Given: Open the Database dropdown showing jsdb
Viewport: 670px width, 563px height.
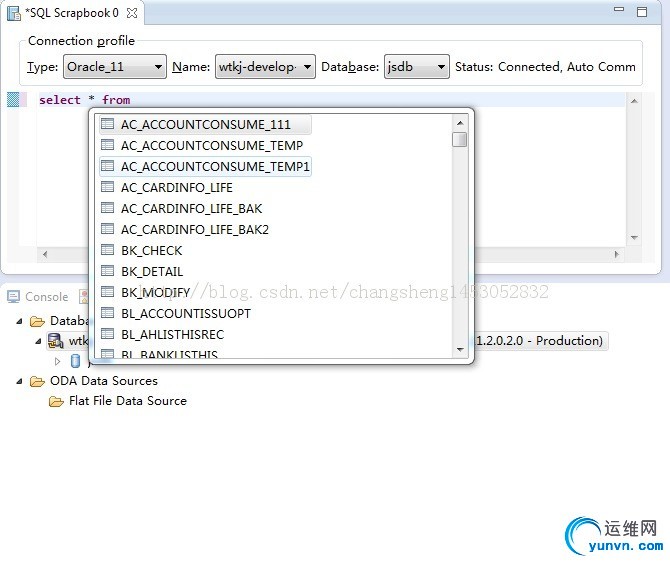Looking at the screenshot, I should (x=417, y=67).
